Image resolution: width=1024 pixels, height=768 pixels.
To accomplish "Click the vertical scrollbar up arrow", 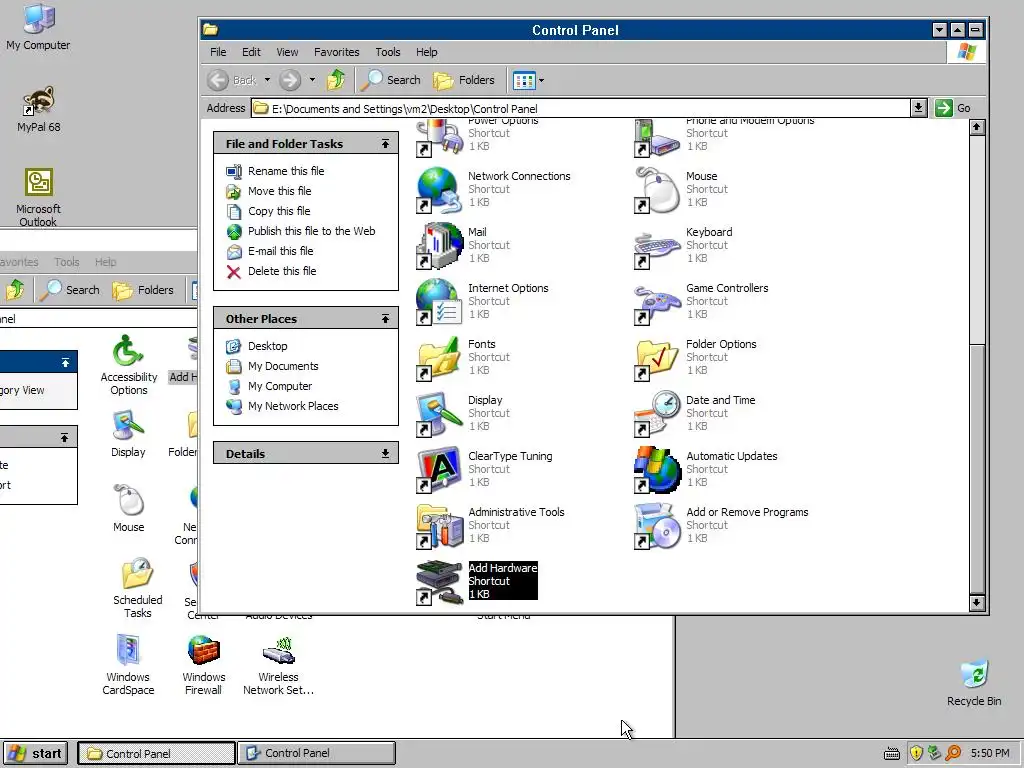I will (x=976, y=127).
